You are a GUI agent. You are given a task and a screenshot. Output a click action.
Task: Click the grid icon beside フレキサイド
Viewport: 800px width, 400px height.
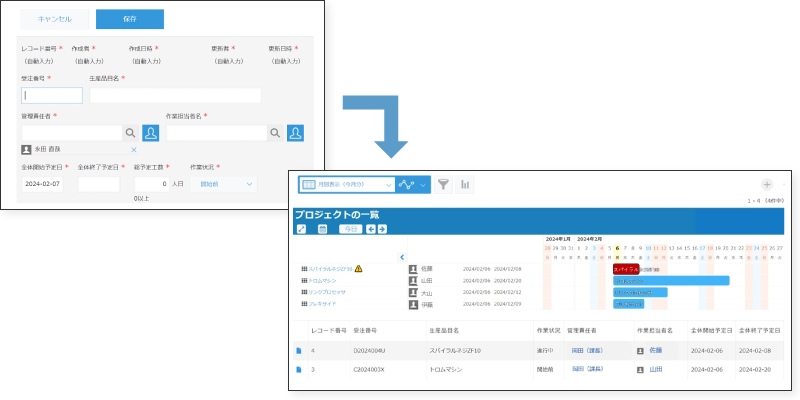tap(305, 304)
